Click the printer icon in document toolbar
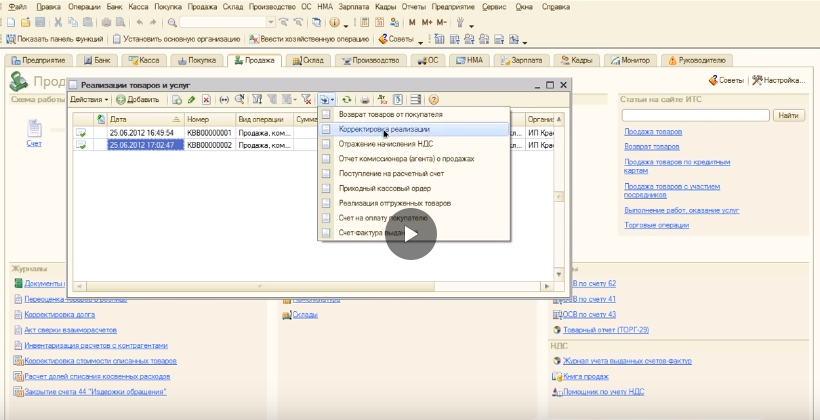Screen dimensions: 820x420 tap(365, 100)
